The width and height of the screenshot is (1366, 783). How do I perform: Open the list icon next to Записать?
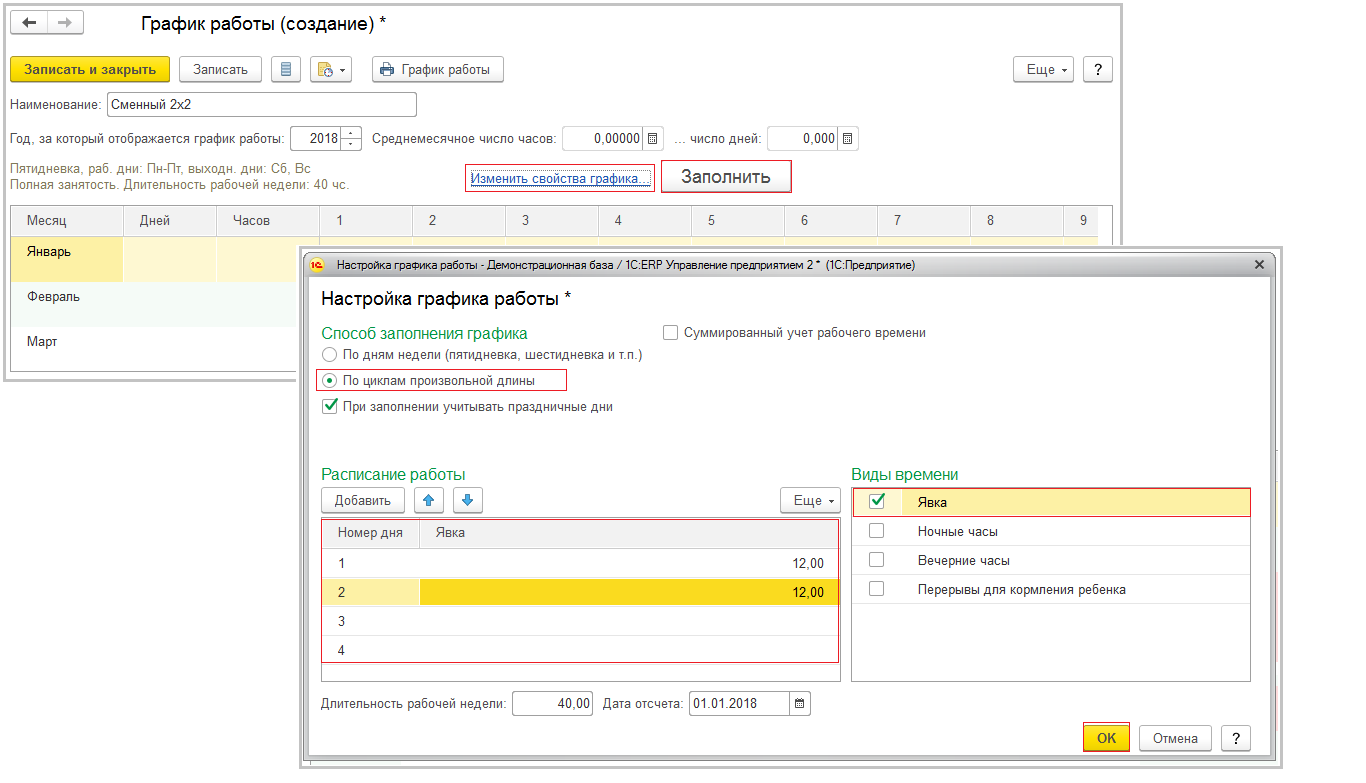[x=286, y=69]
